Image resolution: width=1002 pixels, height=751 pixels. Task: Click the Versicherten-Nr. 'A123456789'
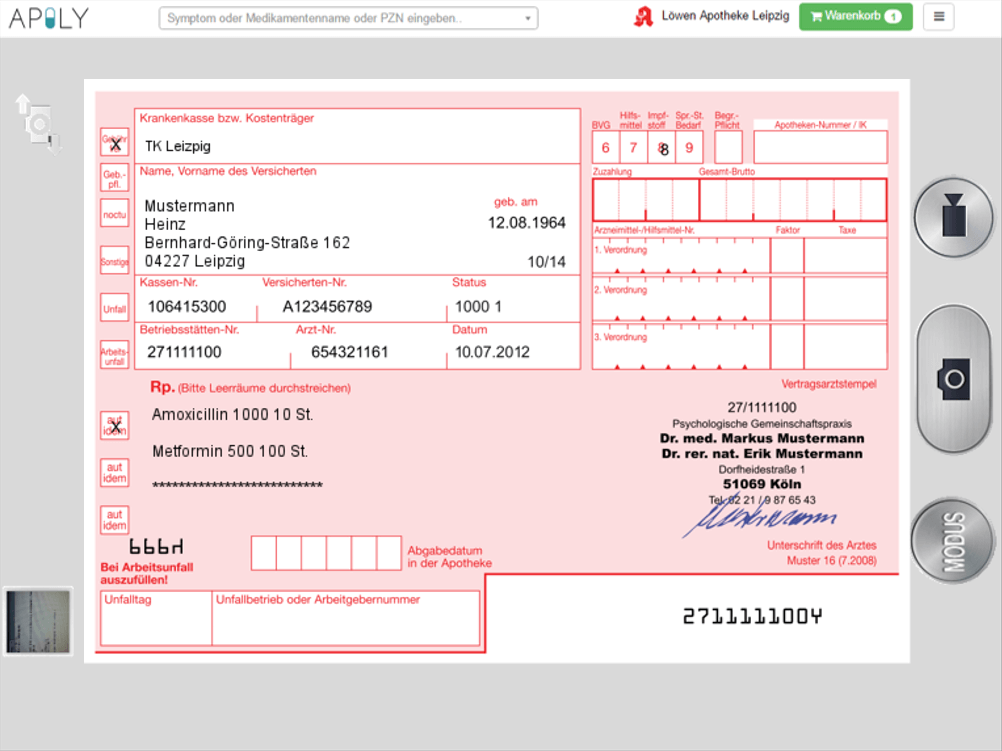point(327,307)
